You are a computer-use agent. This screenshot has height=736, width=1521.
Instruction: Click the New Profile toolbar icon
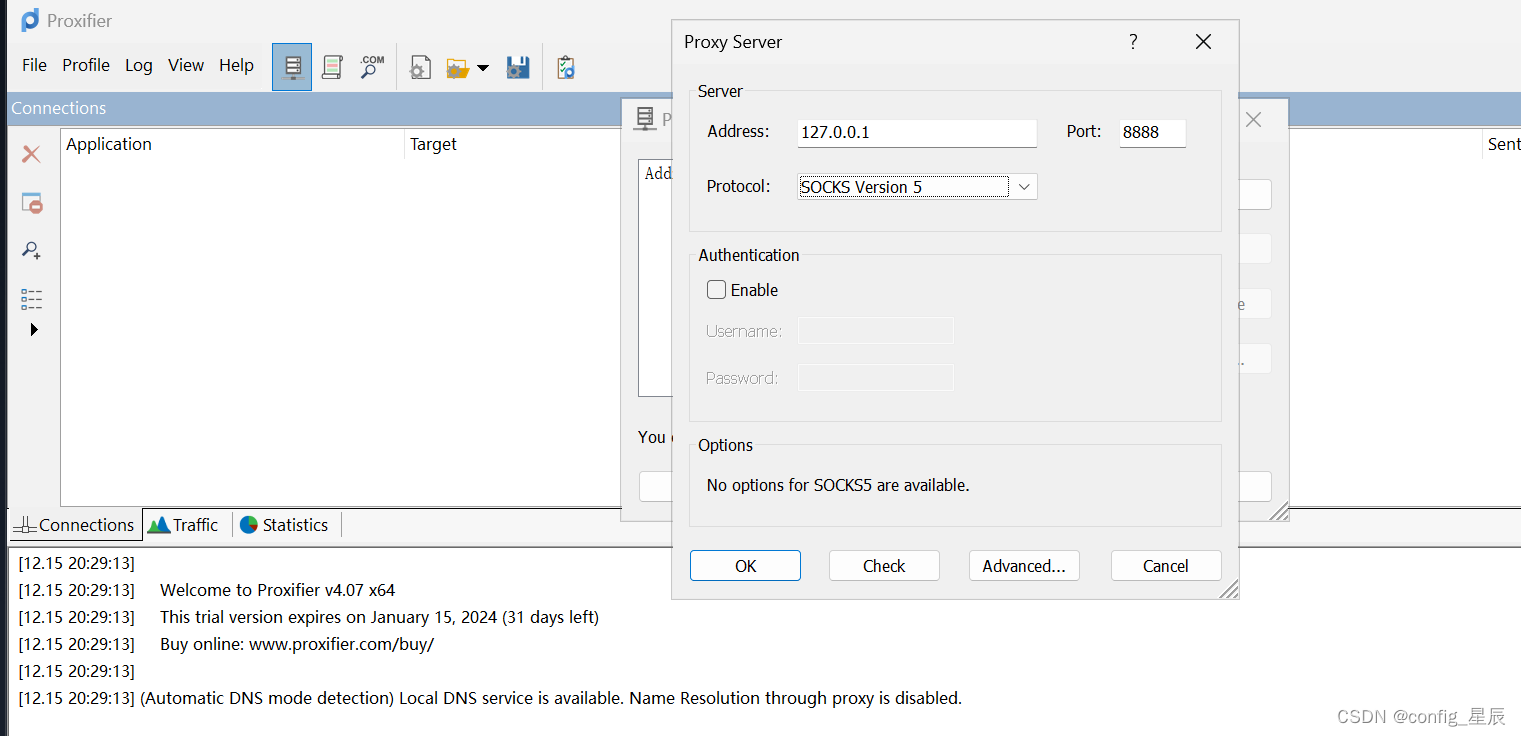click(x=421, y=68)
